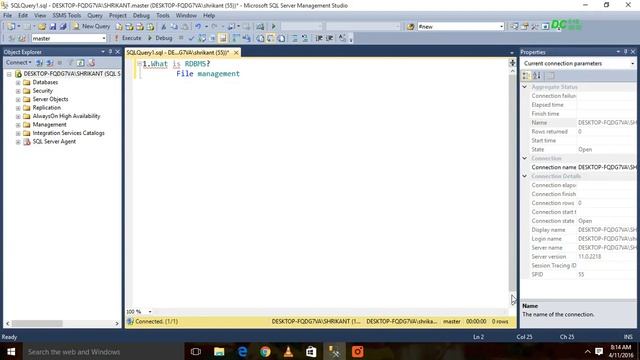The width and height of the screenshot is (640, 360).
Task: Click the Save icon in toolbar
Action: [53, 27]
